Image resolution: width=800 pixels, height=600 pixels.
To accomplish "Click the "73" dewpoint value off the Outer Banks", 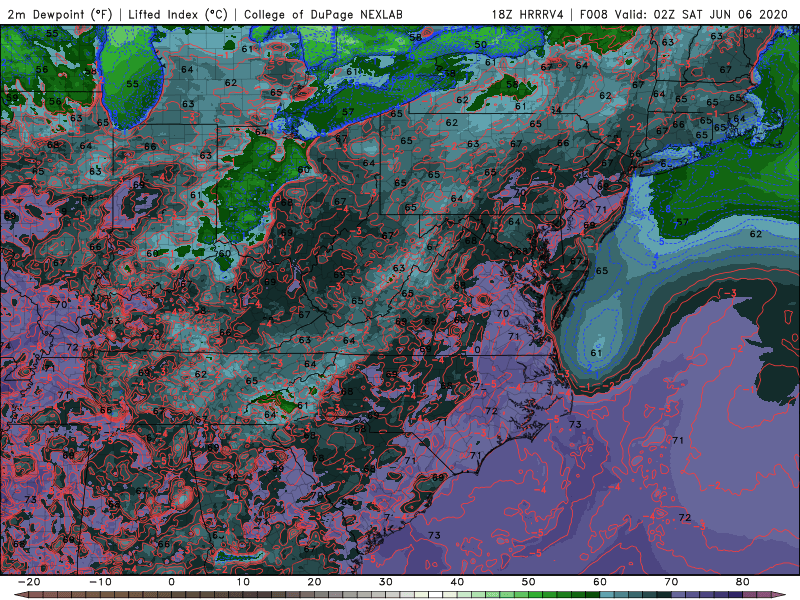I will tap(575, 424).
